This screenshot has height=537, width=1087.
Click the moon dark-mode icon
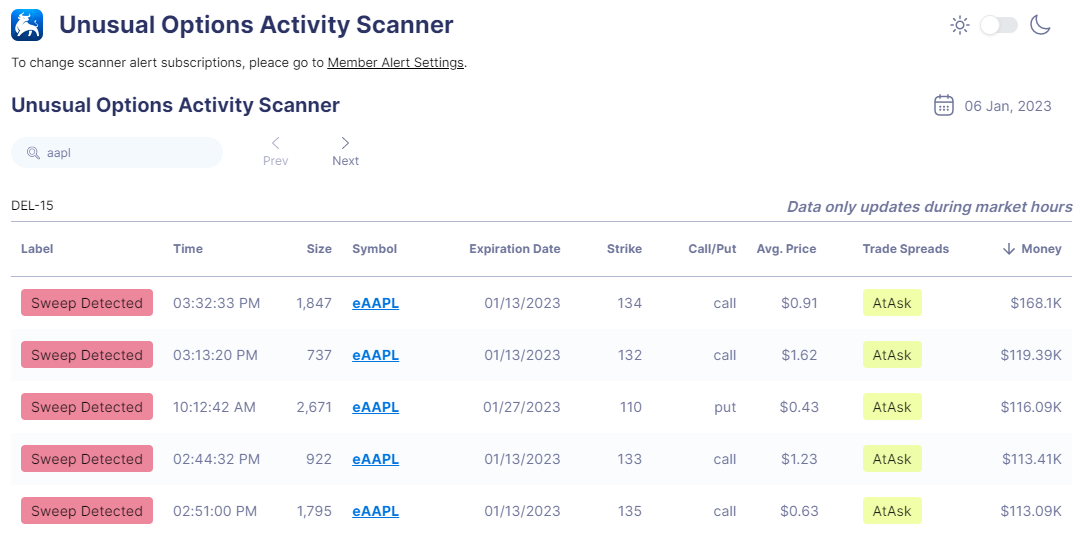(x=1040, y=26)
